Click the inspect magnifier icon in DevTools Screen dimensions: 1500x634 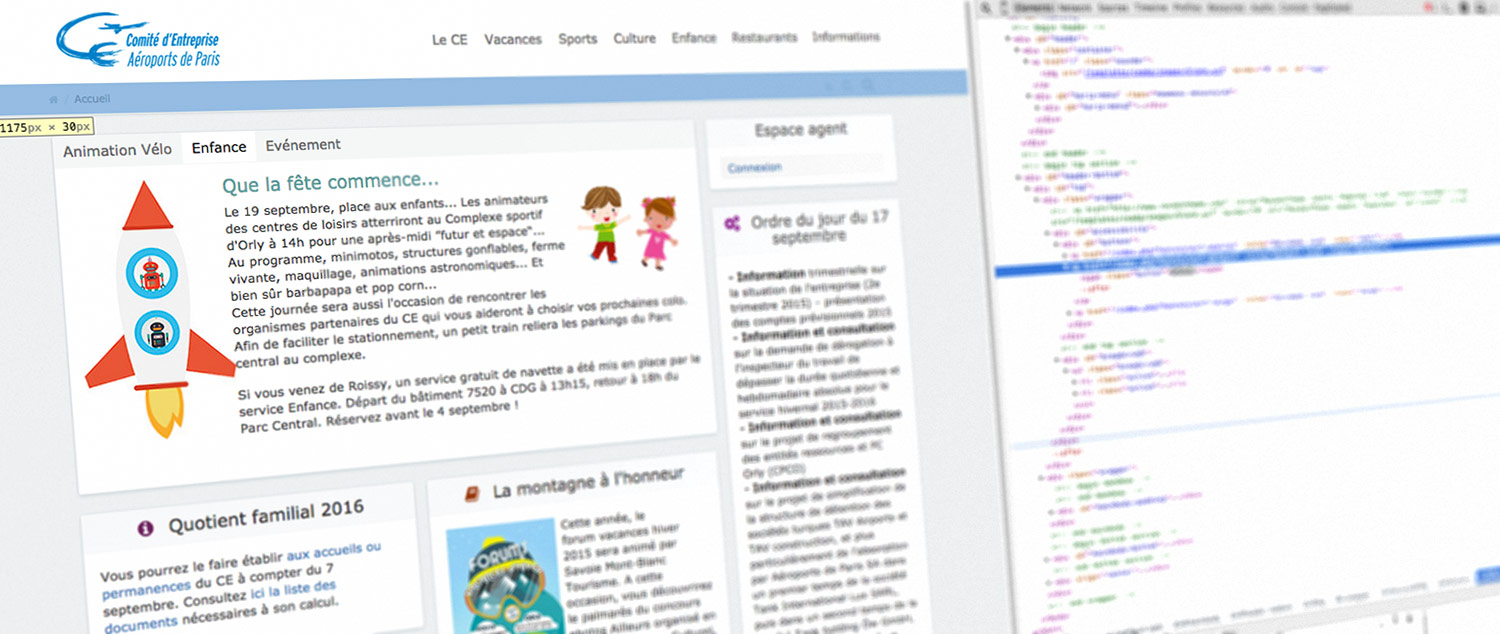(986, 7)
